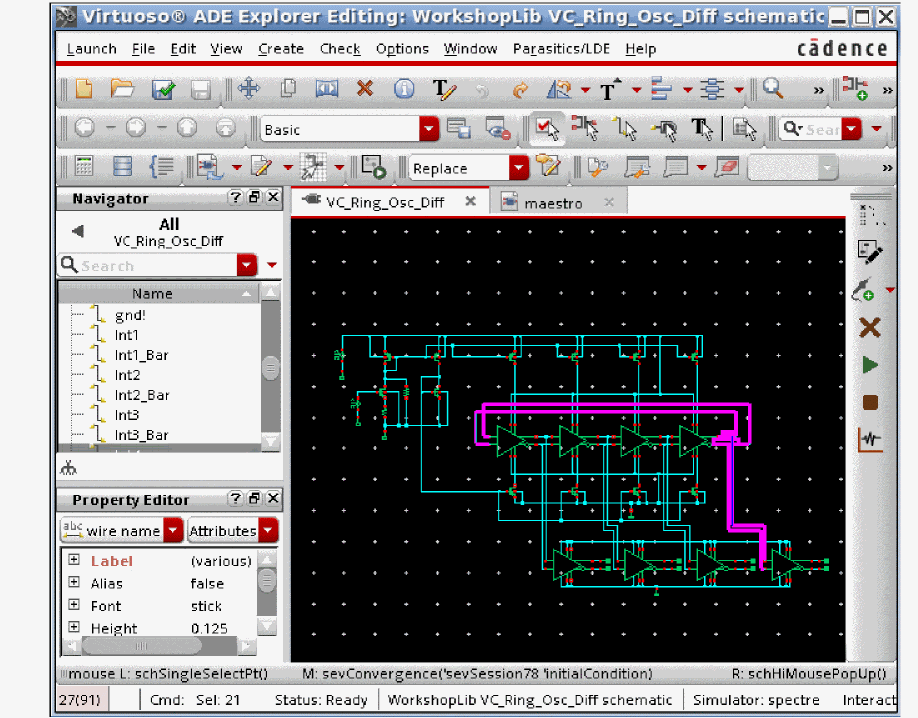Open the Basic workspace dropdown

tap(429, 129)
